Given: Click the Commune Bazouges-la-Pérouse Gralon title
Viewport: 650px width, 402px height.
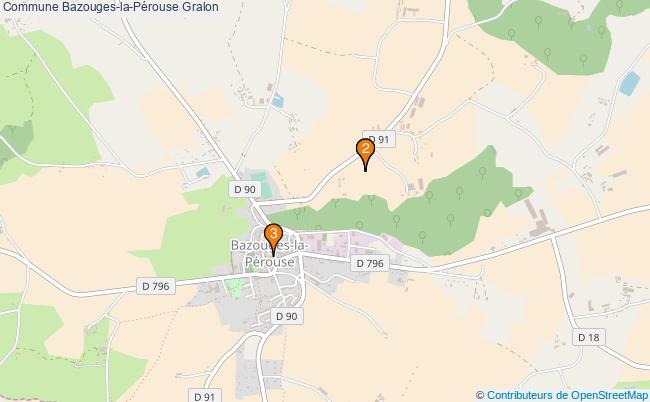Looking at the screenshot, I should (111, 7).
